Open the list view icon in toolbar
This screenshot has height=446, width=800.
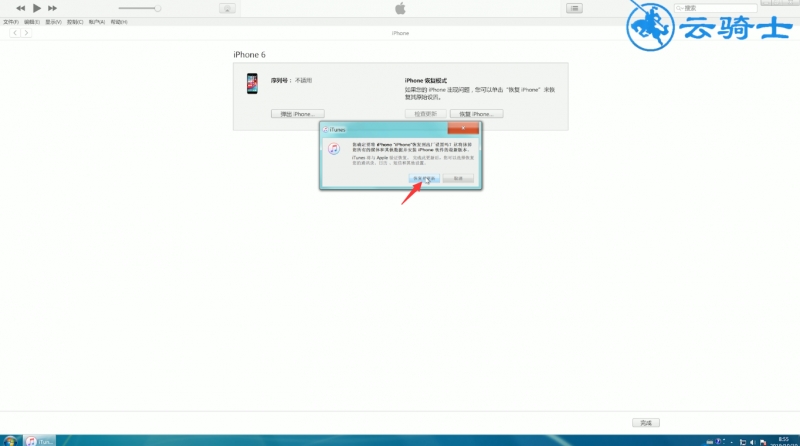[574, 8]
